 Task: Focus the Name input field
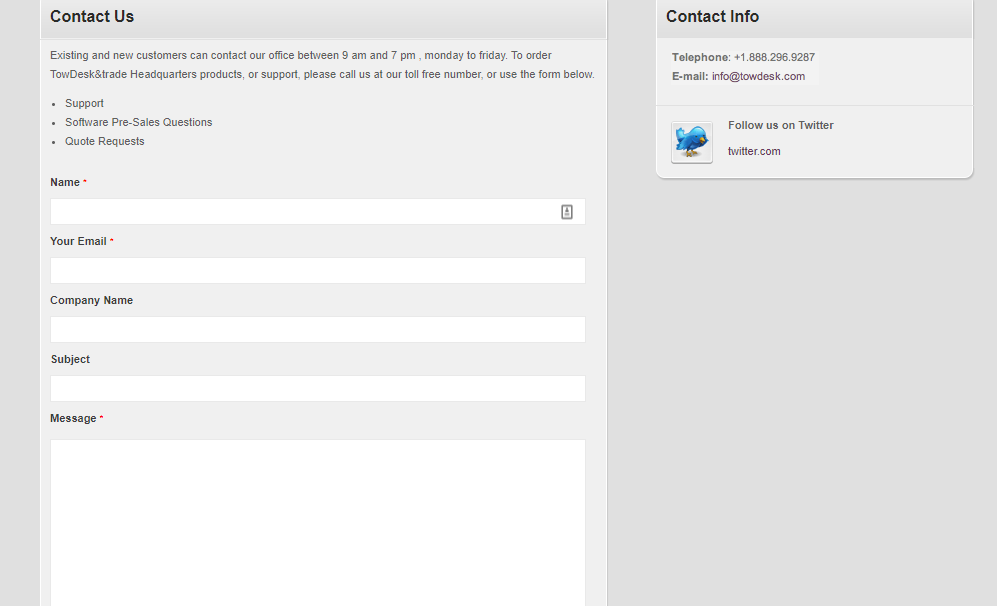[x=318, y=212]
